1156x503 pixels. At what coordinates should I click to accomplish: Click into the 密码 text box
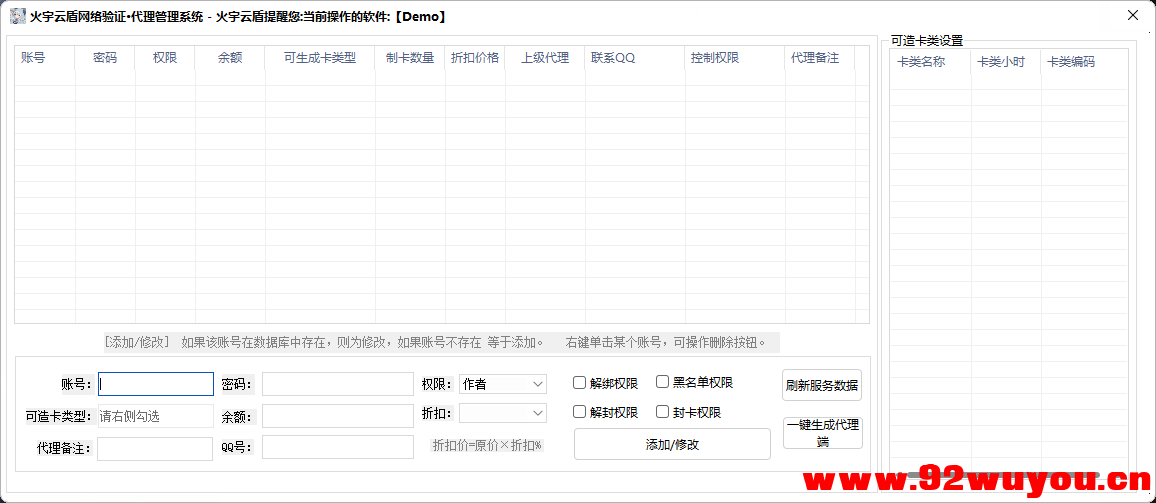click(x=337, y=384)
